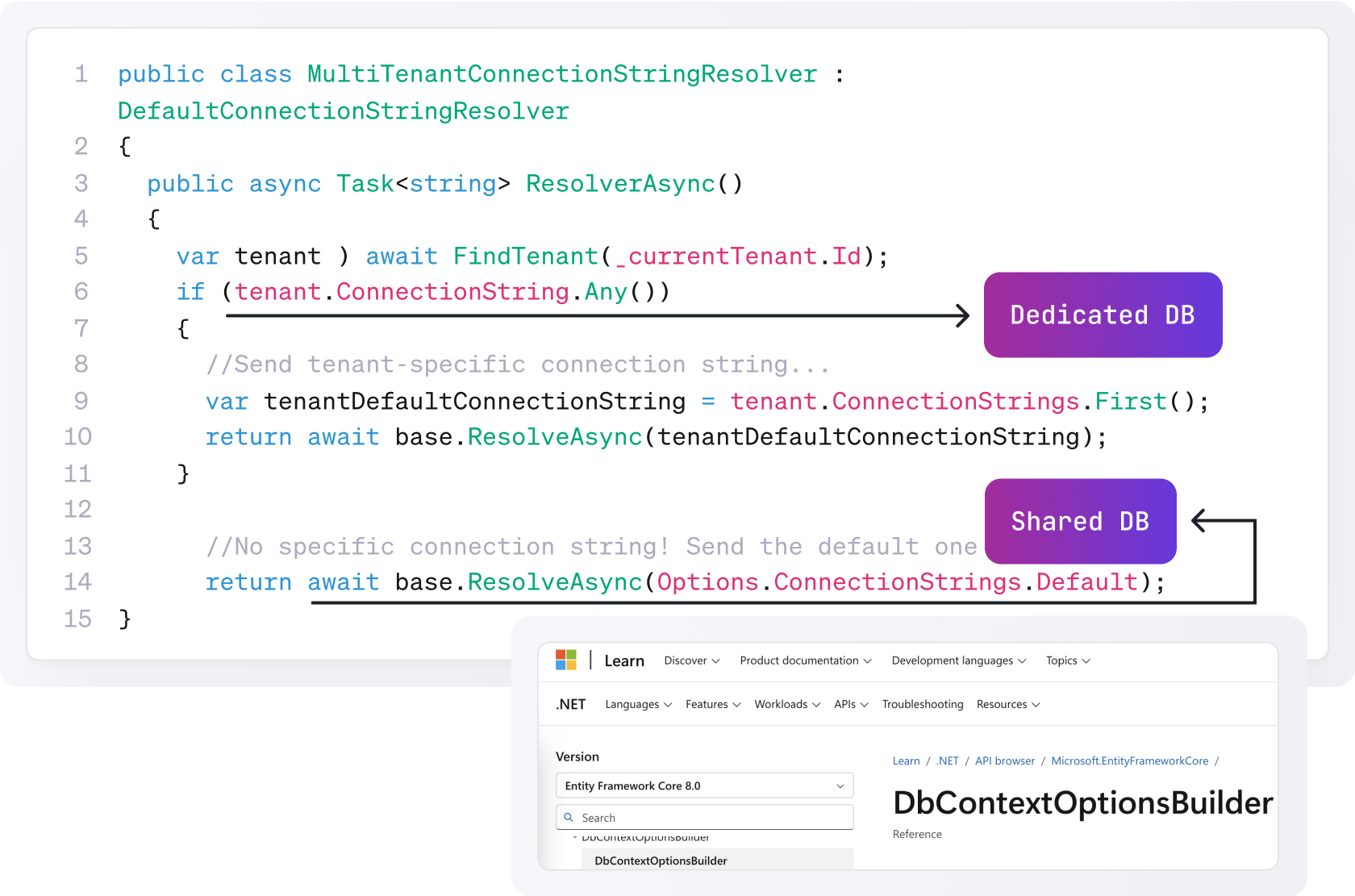Viewport: 1355px width, 896px height.
Task: Open the Features menu
Action: 712,704
